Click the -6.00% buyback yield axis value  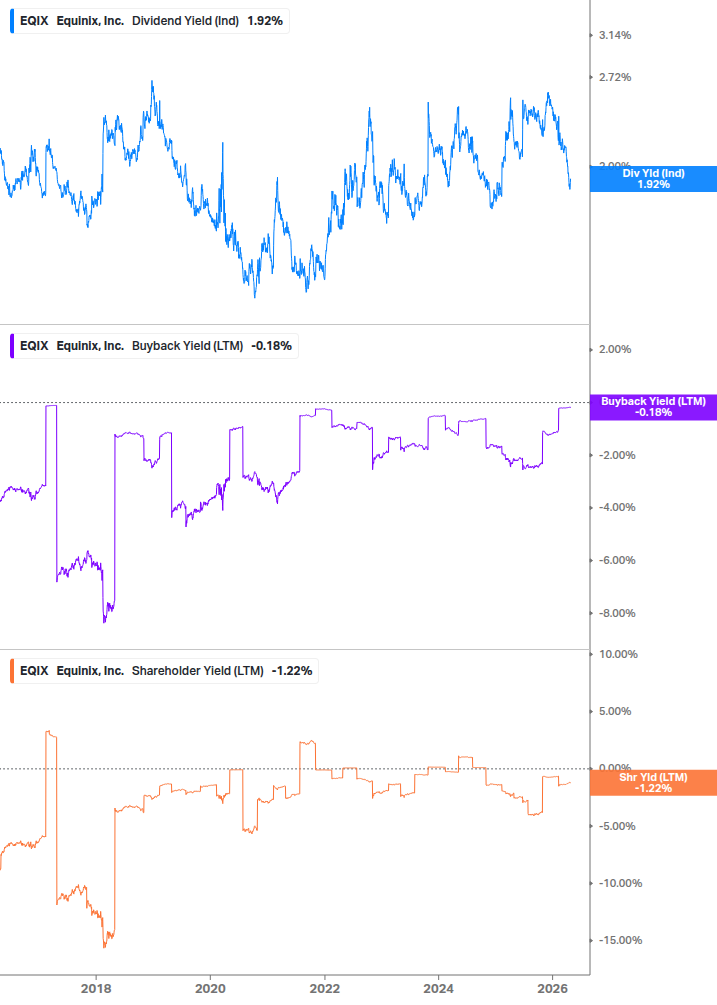click(x=617, y=560)
